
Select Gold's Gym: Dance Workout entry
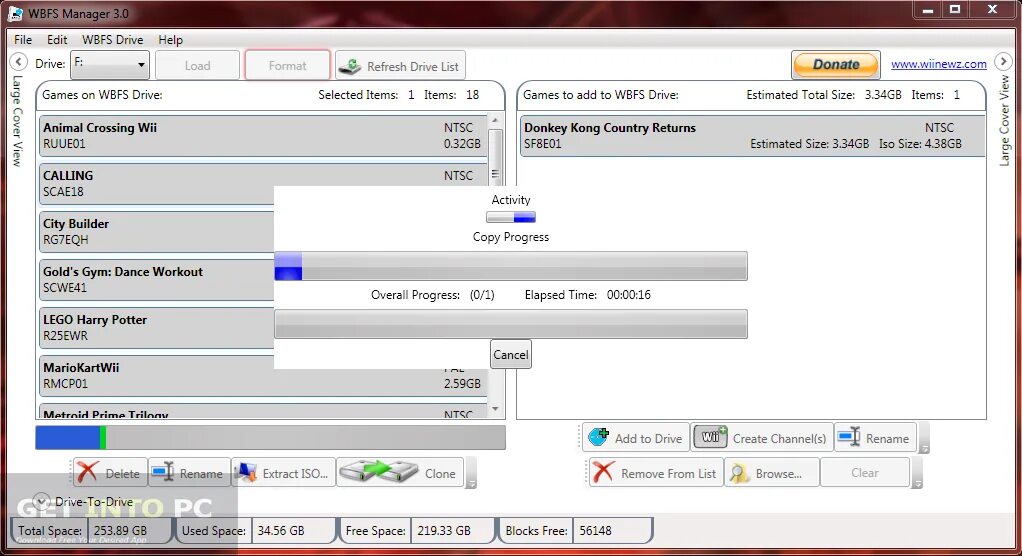coord(156,280)
